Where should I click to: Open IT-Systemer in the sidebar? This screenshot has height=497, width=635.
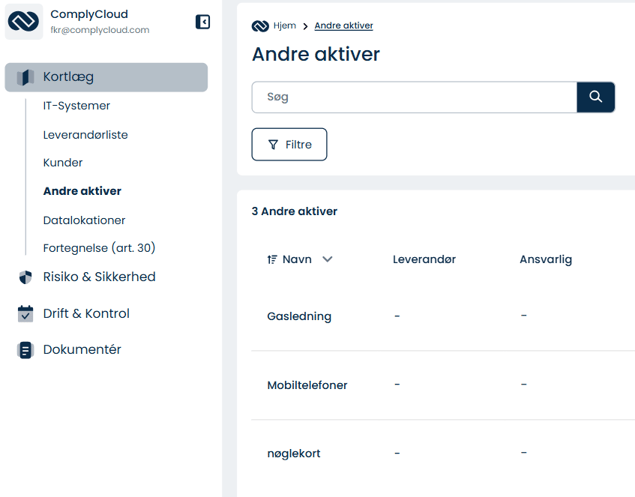(x=77, y=106)
